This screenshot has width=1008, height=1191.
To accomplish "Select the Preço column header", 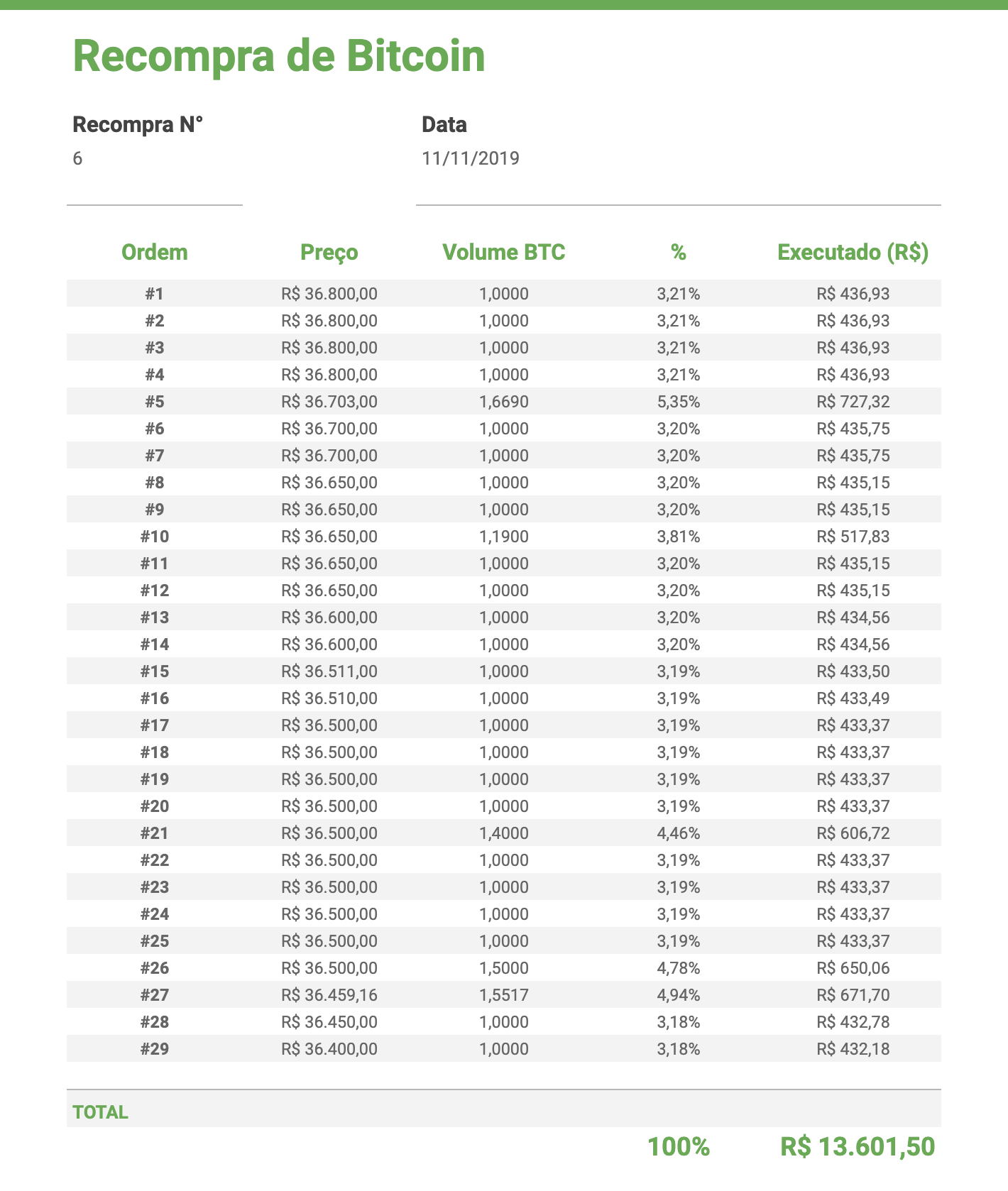I will 329,252.
